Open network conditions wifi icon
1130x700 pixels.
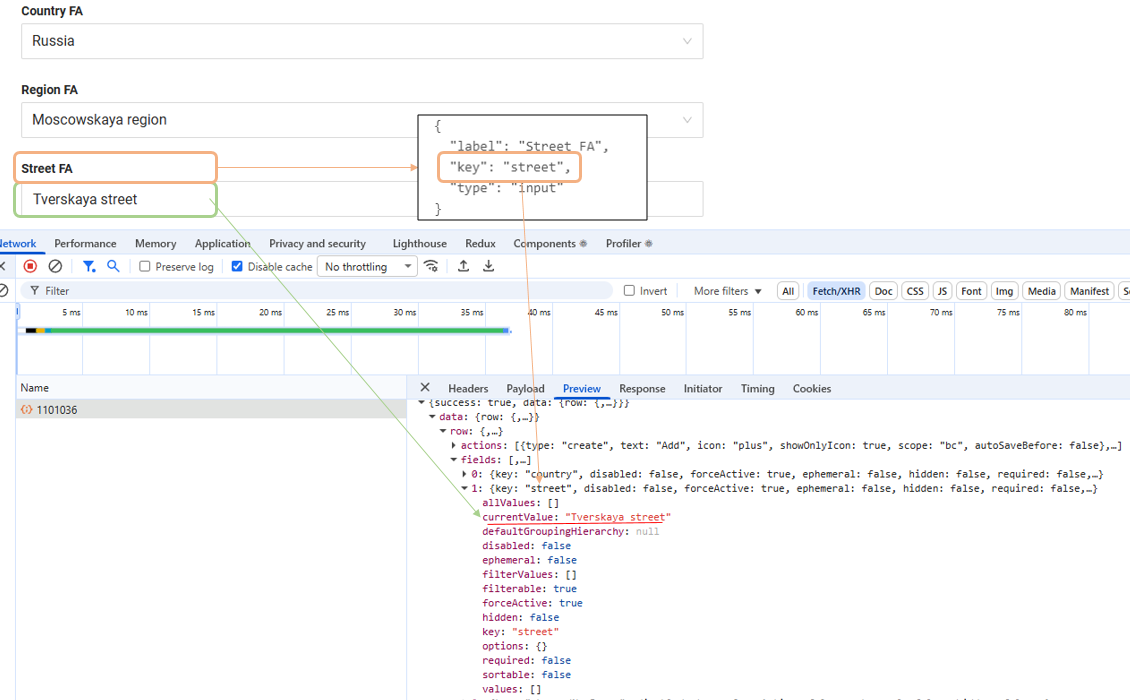click(x=431, y=266)
